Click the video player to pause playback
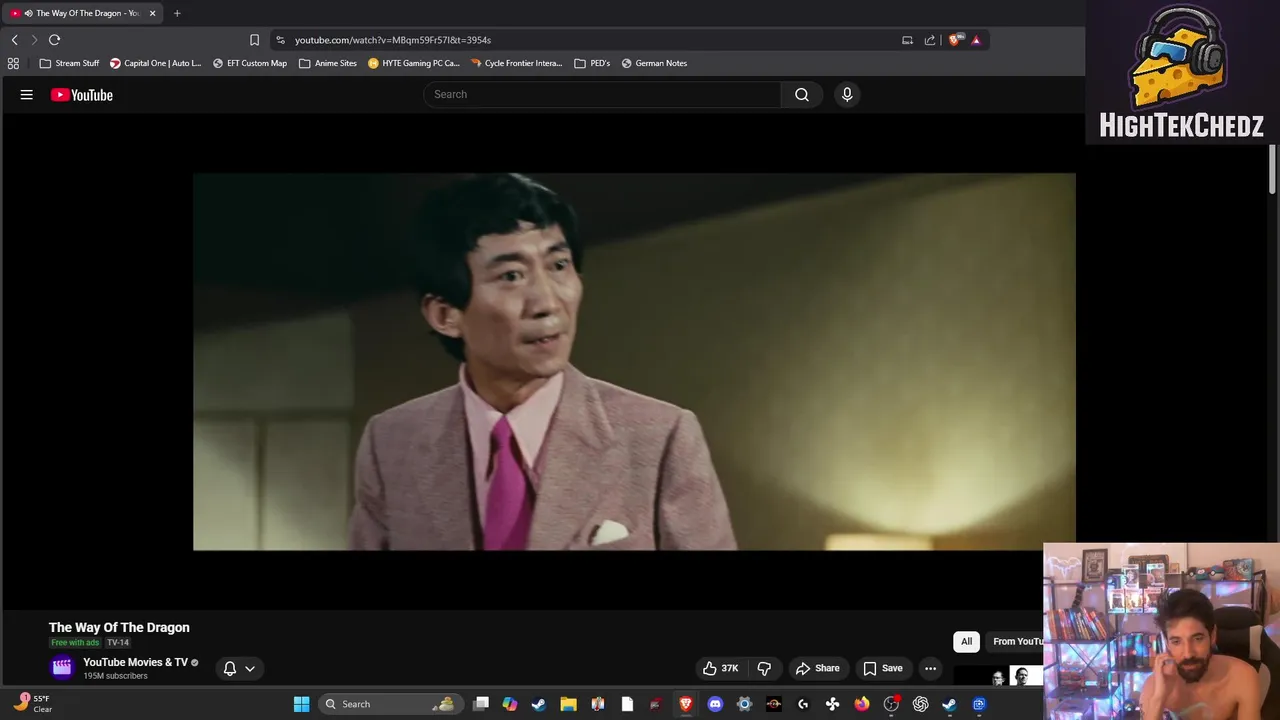 634,361
